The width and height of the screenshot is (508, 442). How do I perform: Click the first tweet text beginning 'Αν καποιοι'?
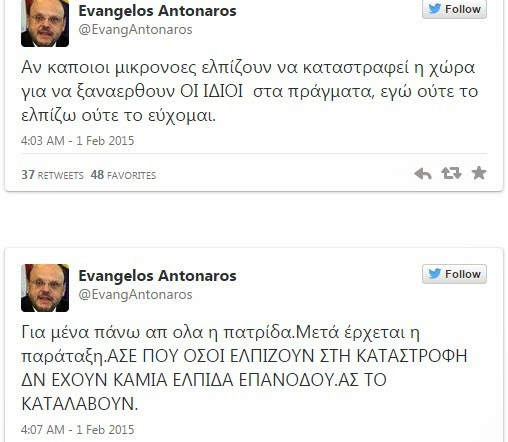tap(249, 92)
